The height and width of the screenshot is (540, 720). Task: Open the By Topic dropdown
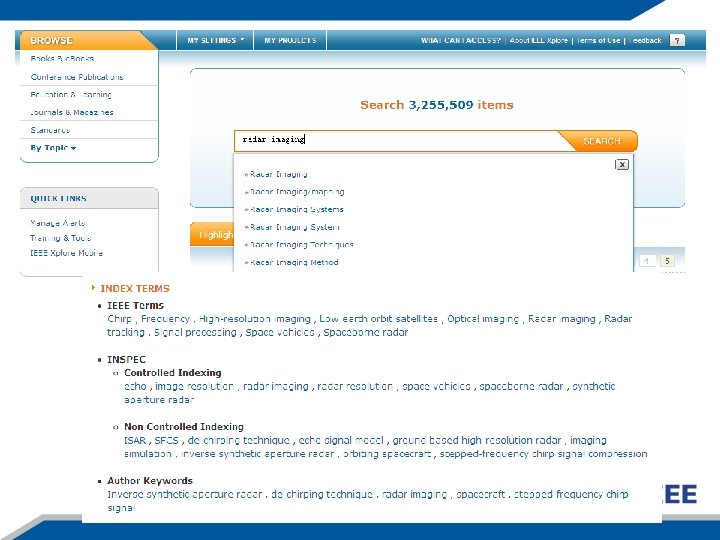click(53, 148)
